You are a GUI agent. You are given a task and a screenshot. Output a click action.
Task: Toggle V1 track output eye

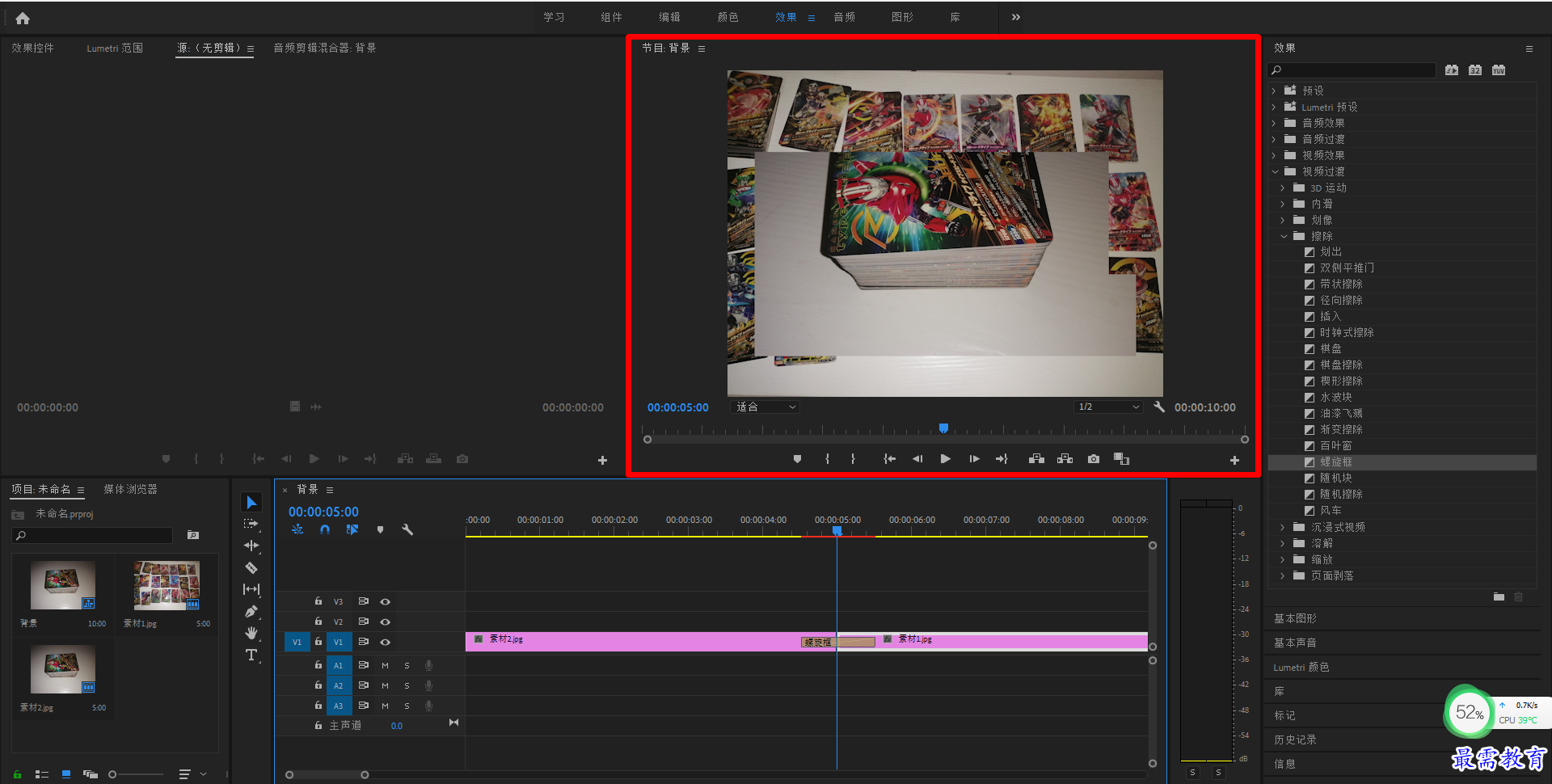pos(386,643)
